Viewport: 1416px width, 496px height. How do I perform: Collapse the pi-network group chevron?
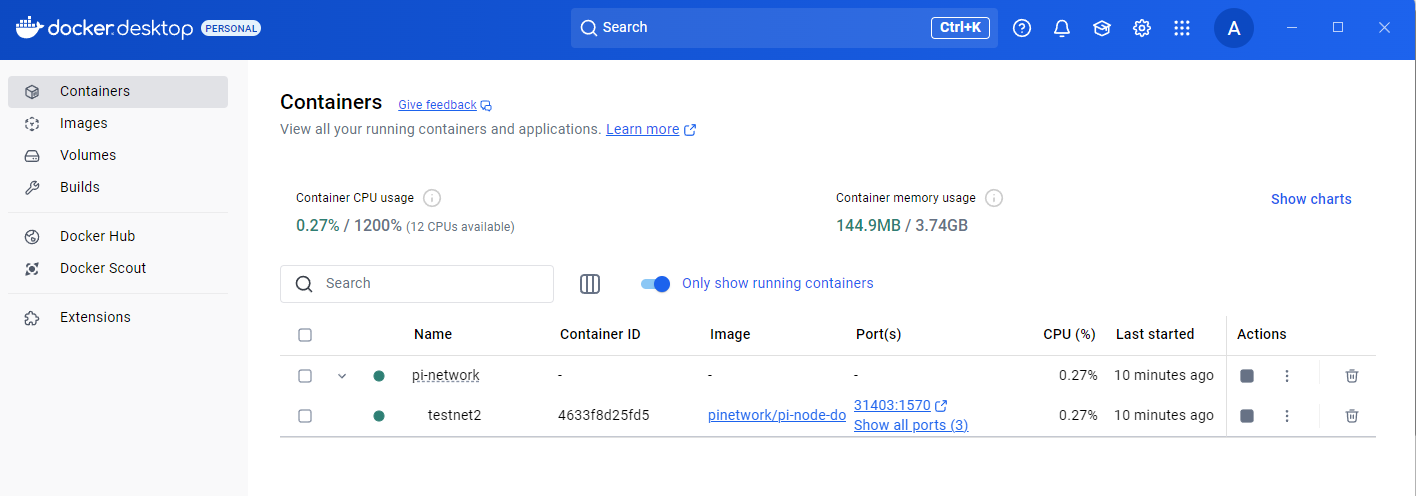342,376
